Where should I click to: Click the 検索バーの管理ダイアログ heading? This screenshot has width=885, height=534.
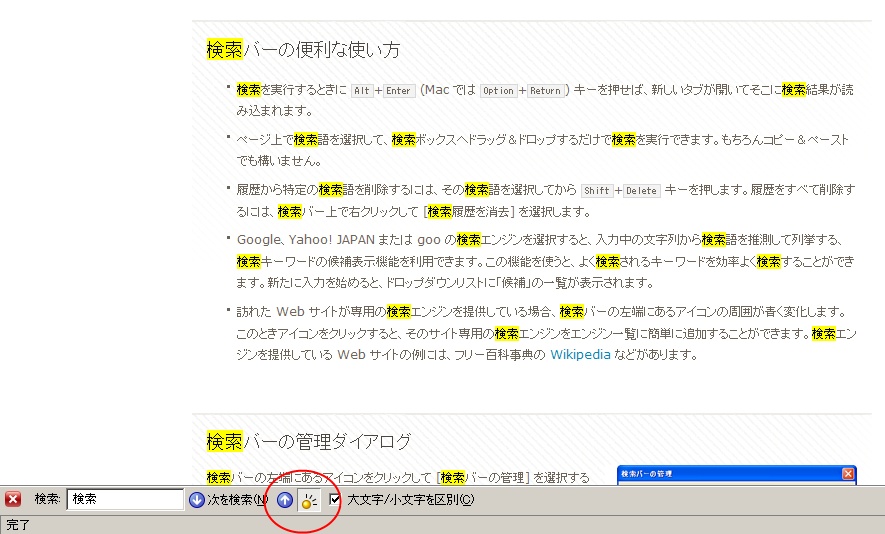point(309,441)
